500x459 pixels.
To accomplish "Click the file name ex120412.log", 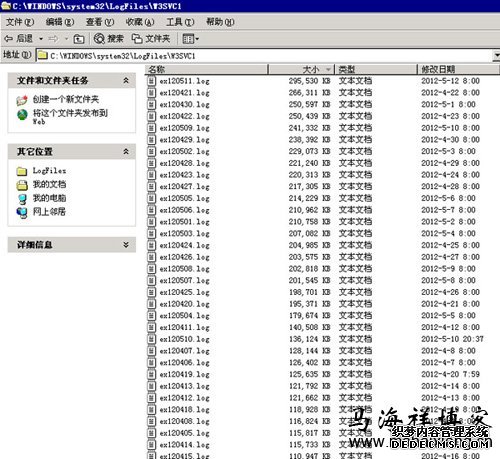I will click(185, 398).
